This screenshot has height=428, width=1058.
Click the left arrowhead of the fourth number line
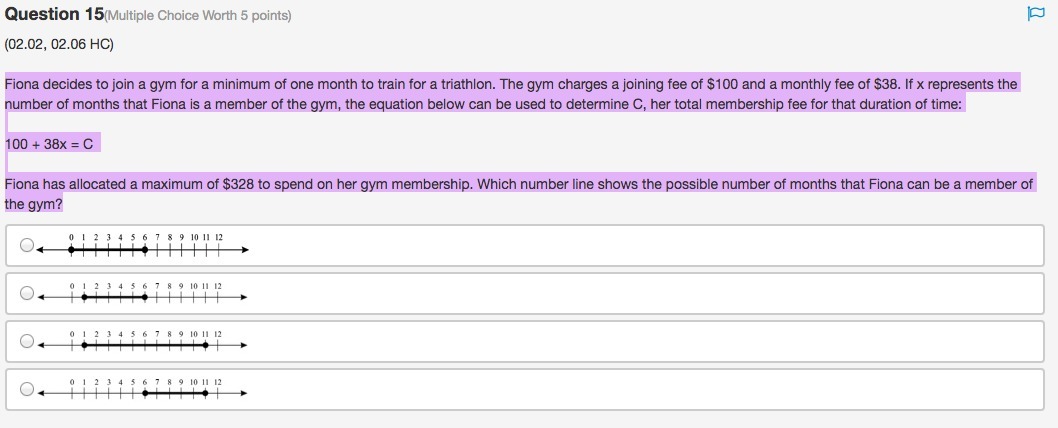click(40, 393)
